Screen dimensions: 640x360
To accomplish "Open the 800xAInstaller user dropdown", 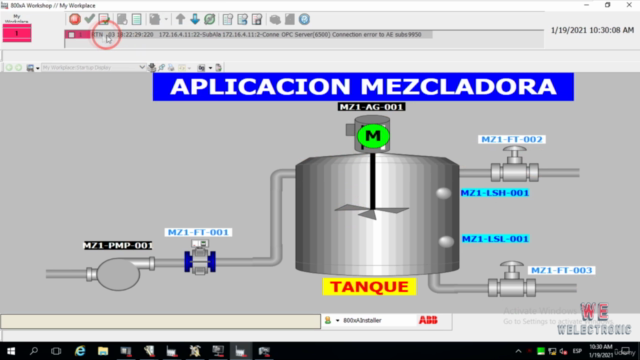I will 338,321.
